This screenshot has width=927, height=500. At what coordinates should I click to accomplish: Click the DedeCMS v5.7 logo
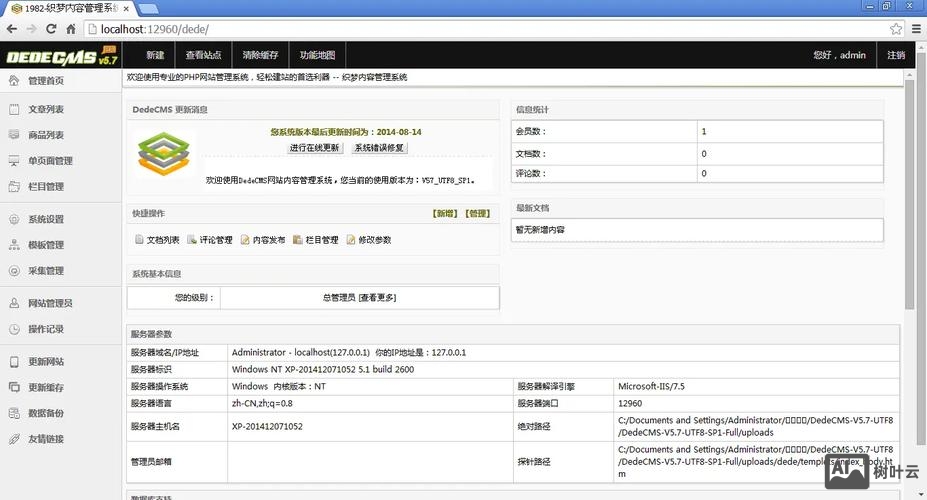(61, 56)
